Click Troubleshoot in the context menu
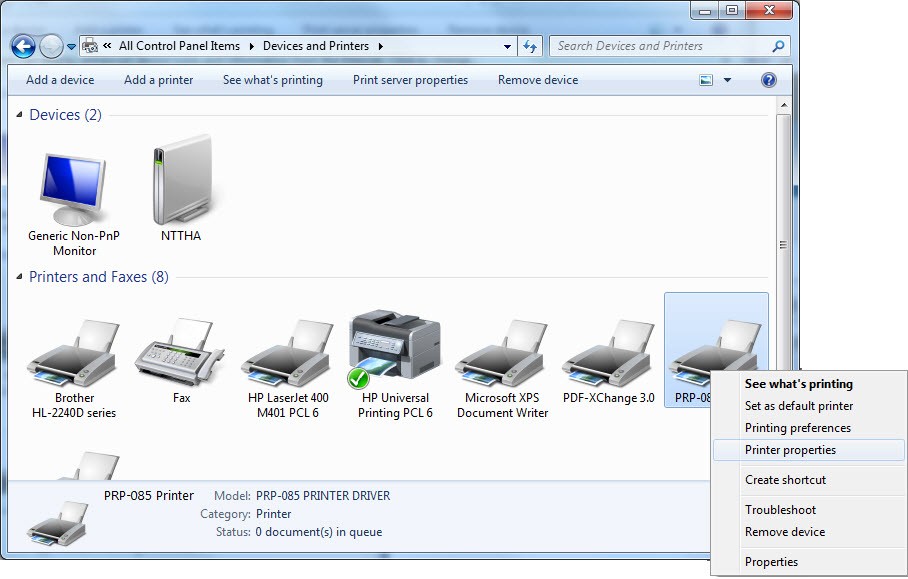 (780, 510)
